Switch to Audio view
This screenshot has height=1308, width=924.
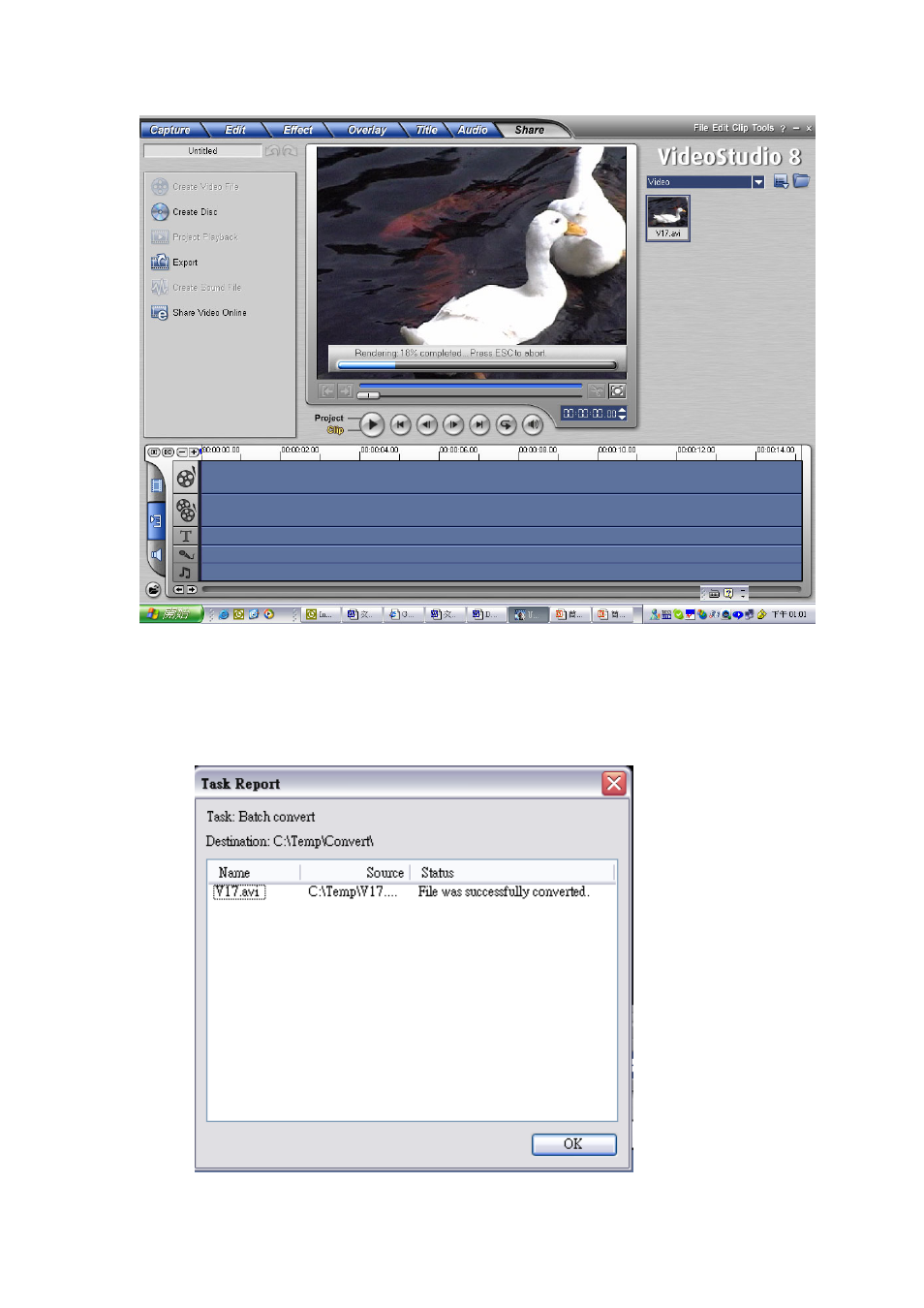157,555
